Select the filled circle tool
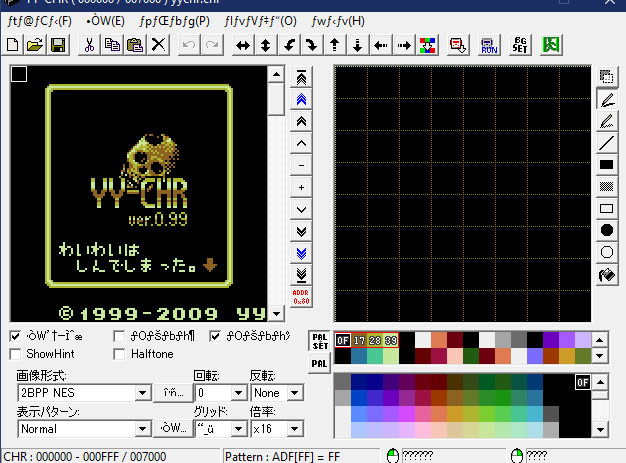 (606, 230)
